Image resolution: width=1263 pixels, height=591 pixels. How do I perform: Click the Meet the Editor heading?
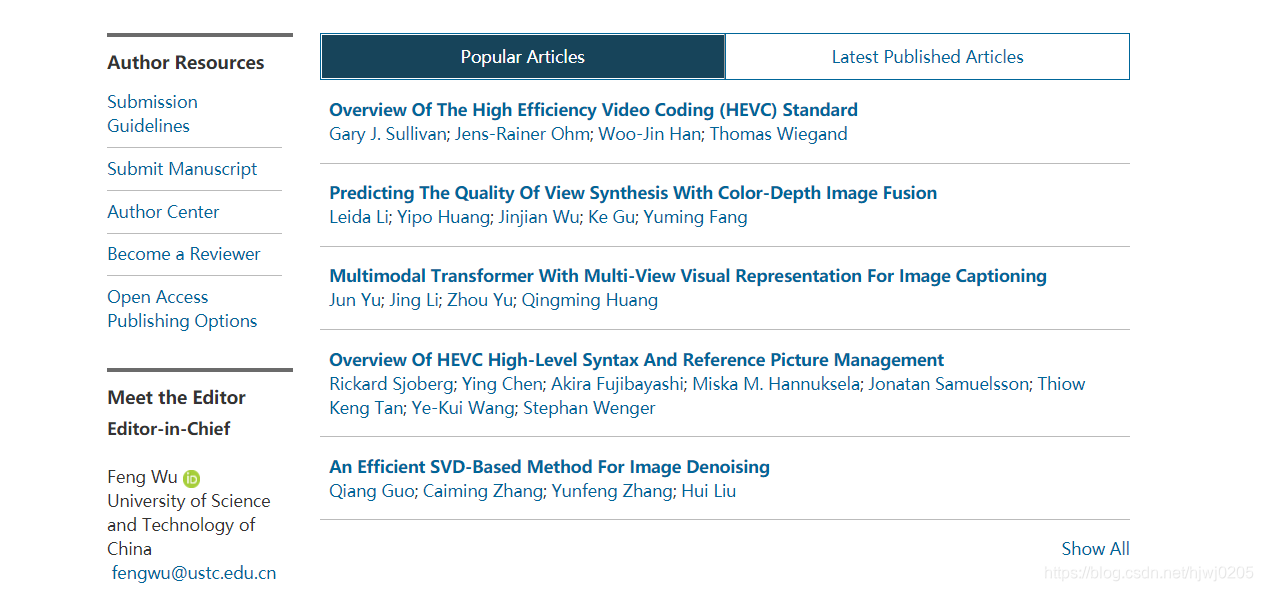[x=176, y=397]
